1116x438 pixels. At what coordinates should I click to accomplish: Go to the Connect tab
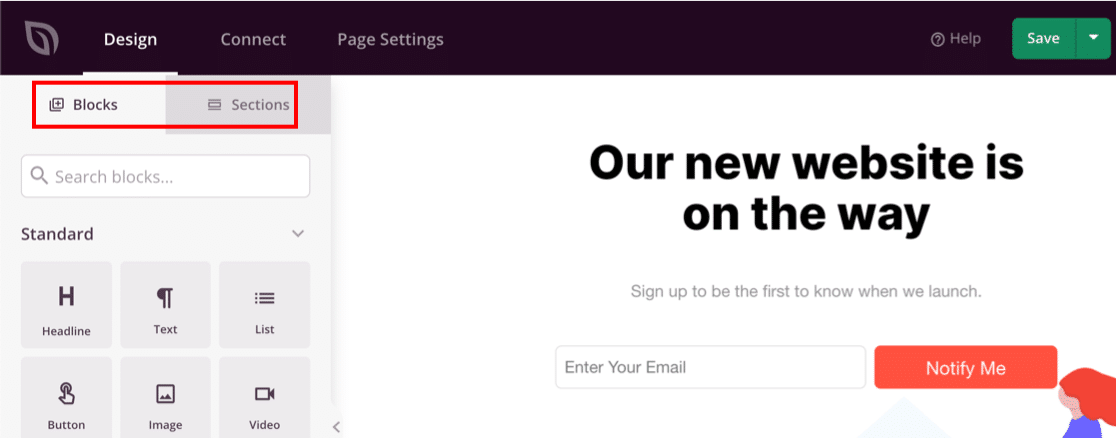tap(253, 39)
